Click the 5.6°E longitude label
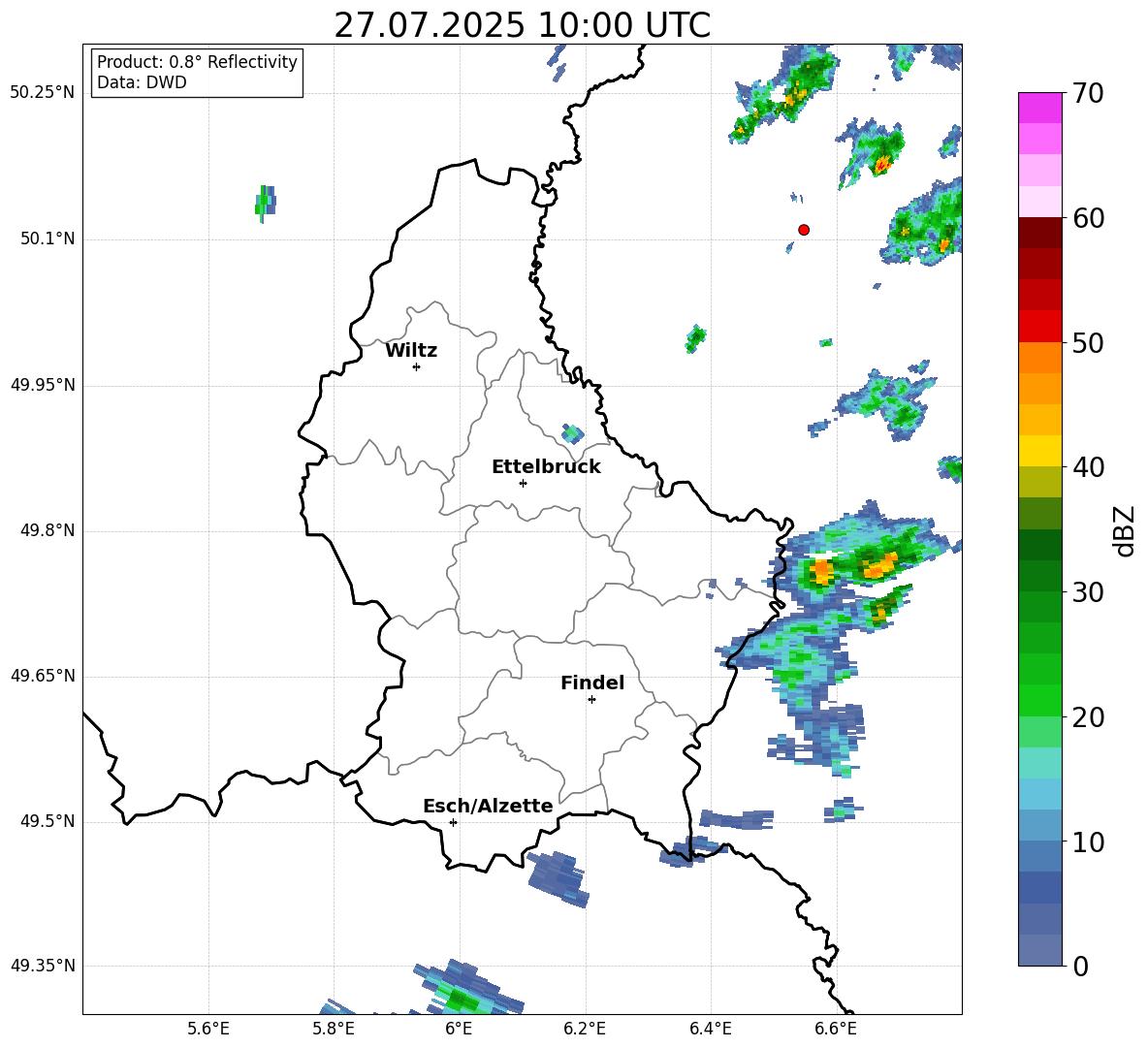 click(208, 1030)
